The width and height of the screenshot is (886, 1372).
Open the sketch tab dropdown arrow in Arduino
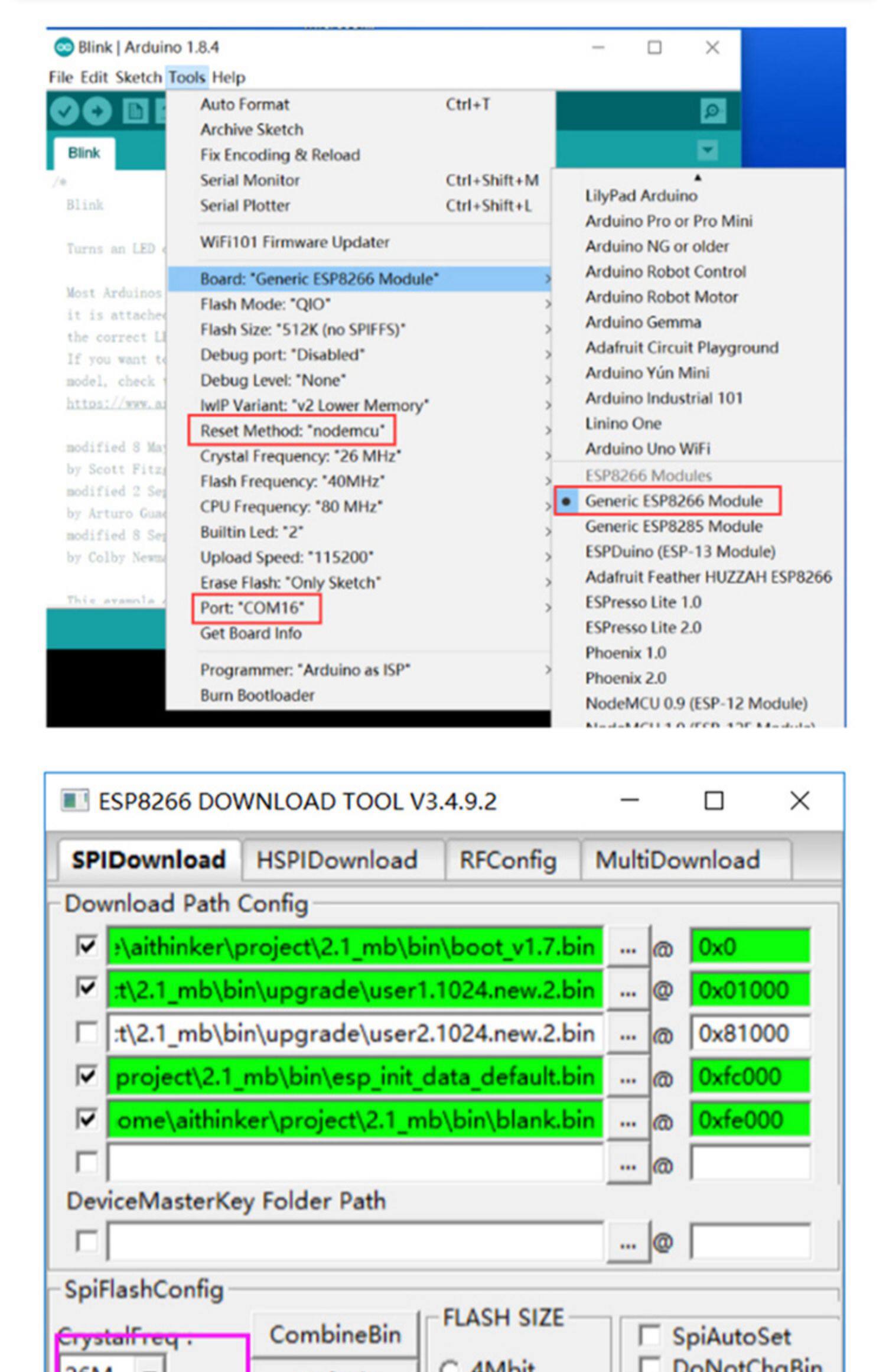pos(707,150)
